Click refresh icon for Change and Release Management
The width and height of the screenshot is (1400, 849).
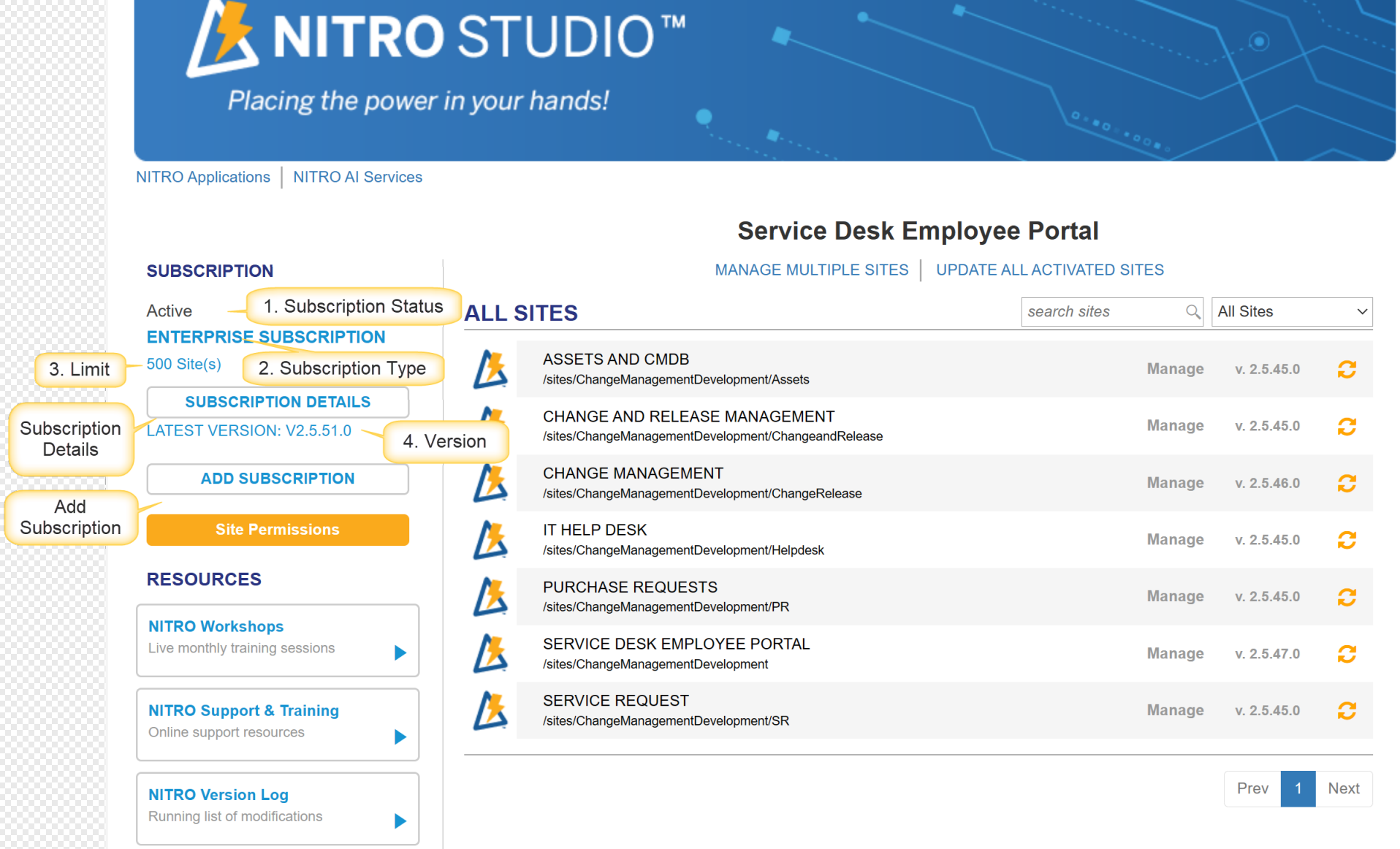[1347, 426]
